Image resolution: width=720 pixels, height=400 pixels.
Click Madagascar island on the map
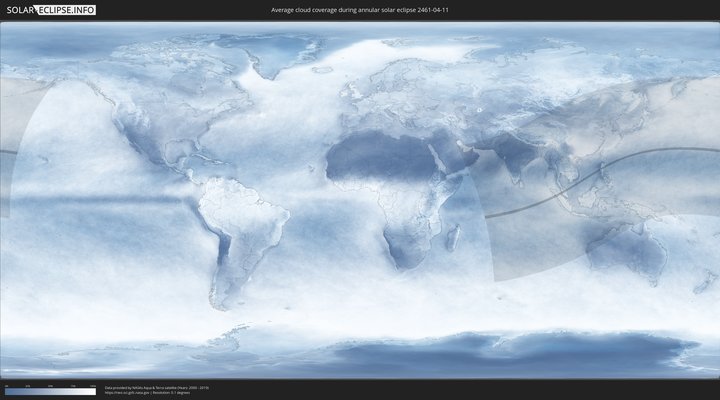coord(452,237)
